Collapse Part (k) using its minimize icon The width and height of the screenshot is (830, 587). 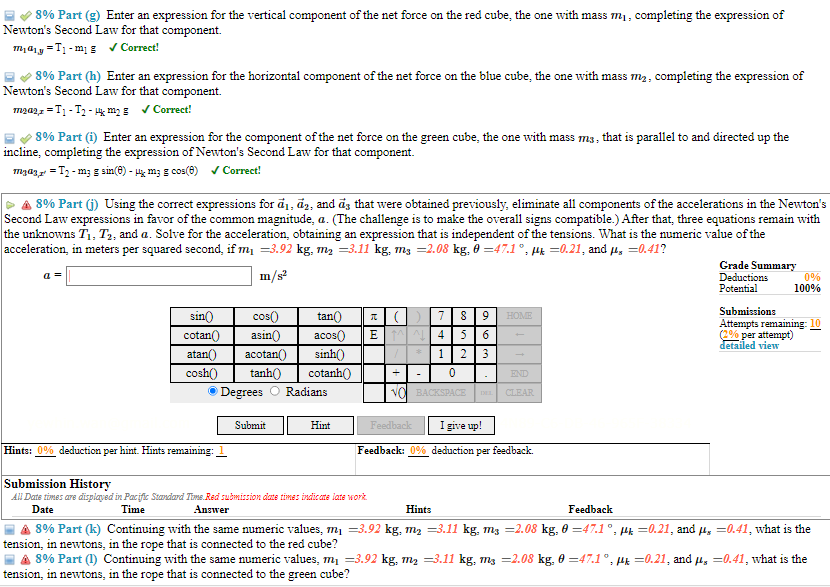click(11, 529)
